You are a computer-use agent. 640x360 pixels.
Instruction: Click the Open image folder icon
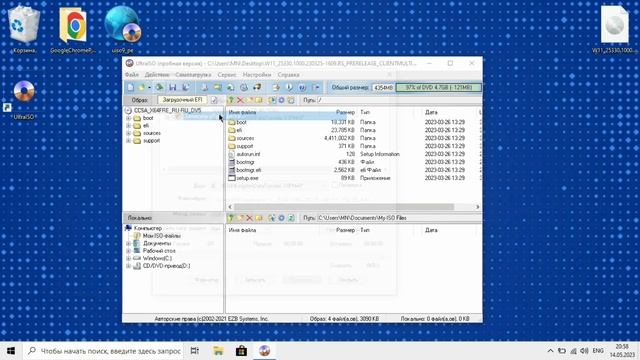click(x=142, y=87)
